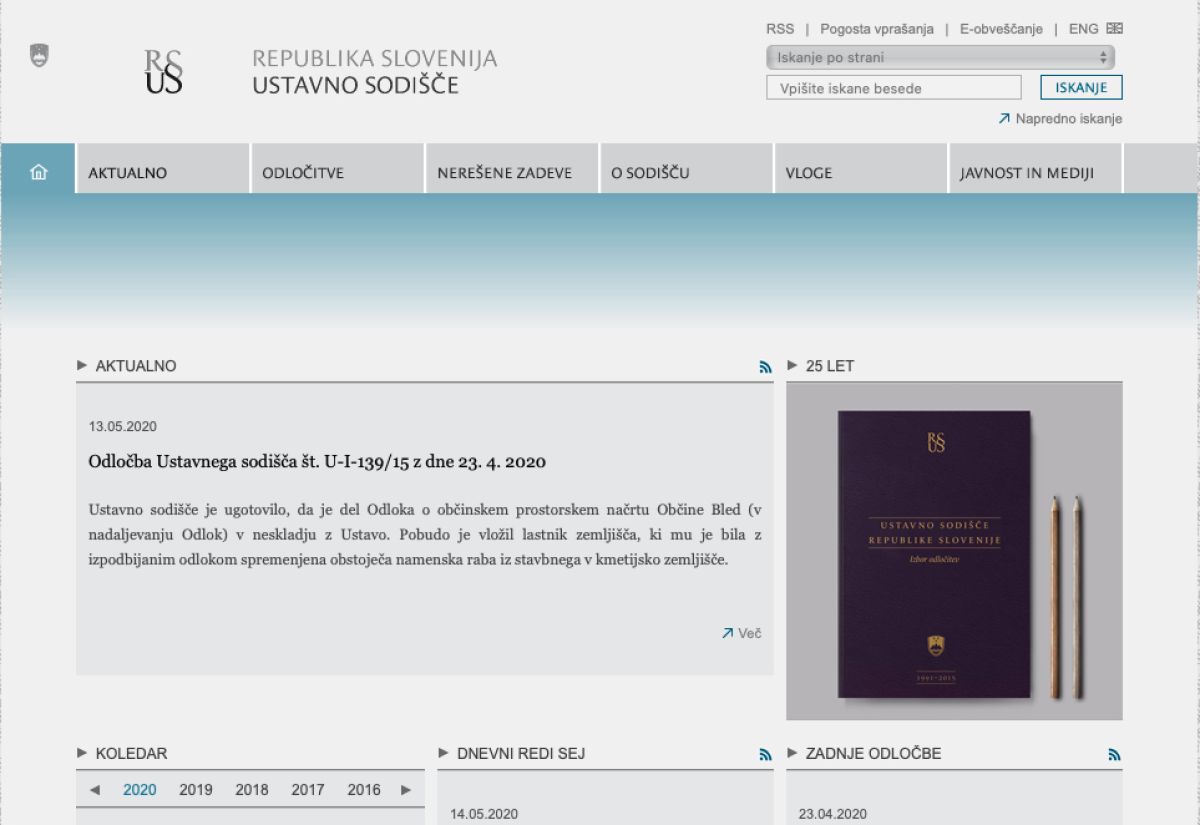
Task: Click the Slovenian coat of arms icon
Action: click(x=39, y=56)
